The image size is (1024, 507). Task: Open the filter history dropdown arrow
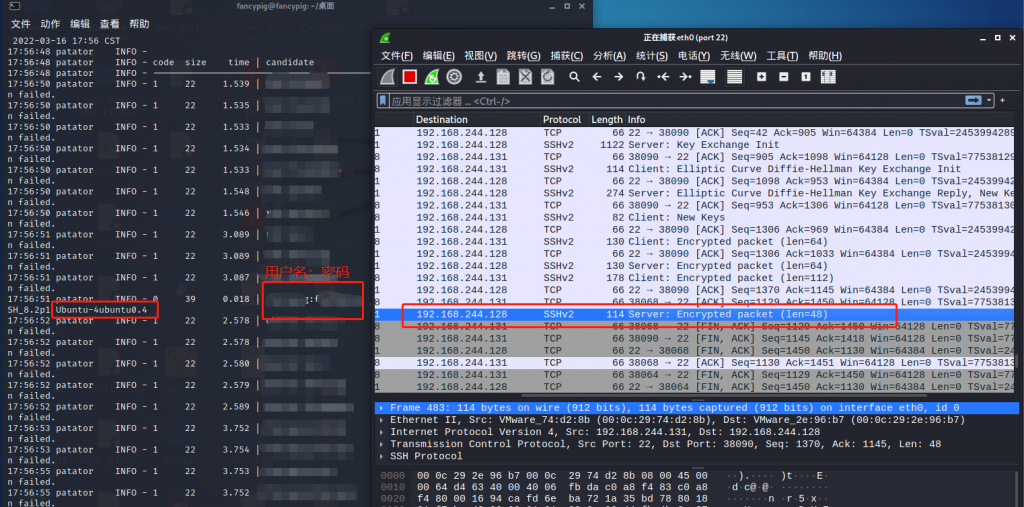(x=990, y=101)
